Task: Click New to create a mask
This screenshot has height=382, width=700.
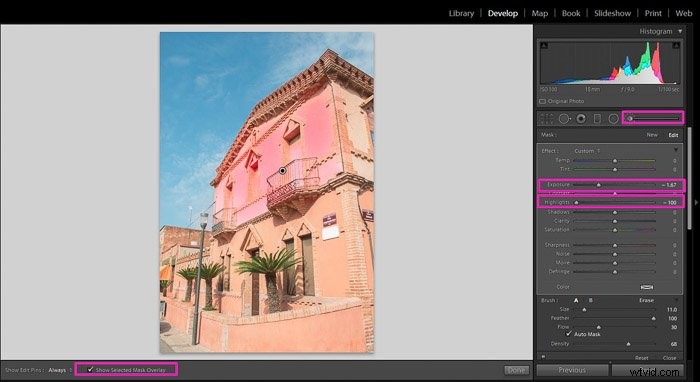Action: click(x=652, y=135)
